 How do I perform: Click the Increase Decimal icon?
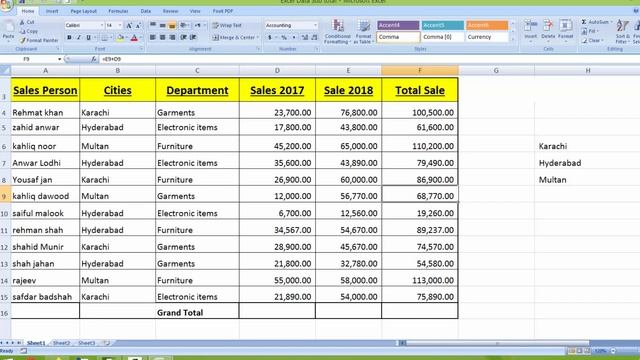(x=305, y=37)
